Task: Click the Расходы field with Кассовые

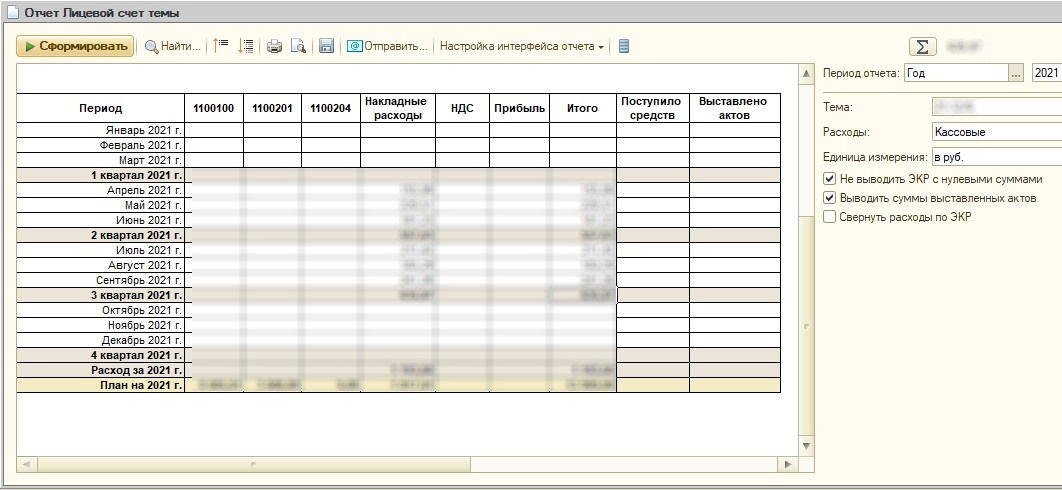Action: [995, 131]
